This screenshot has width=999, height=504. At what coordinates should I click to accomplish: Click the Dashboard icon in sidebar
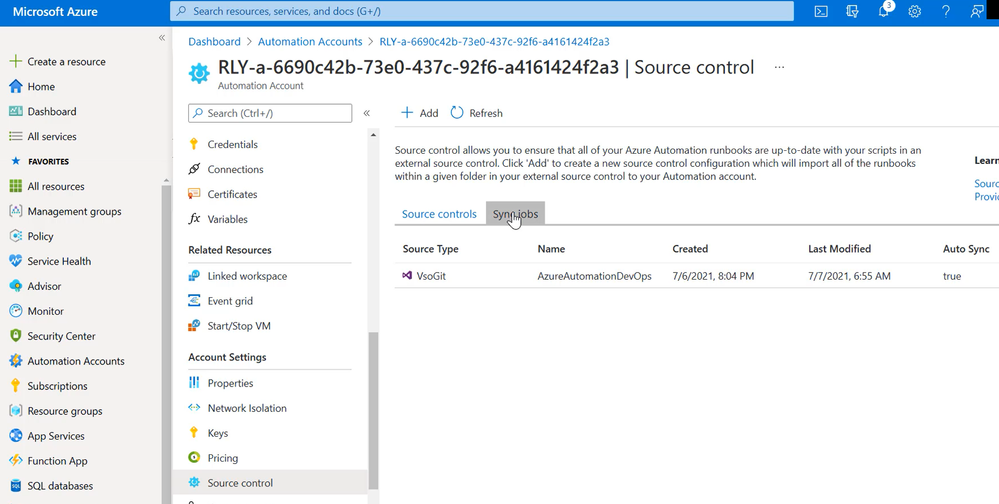15,111
